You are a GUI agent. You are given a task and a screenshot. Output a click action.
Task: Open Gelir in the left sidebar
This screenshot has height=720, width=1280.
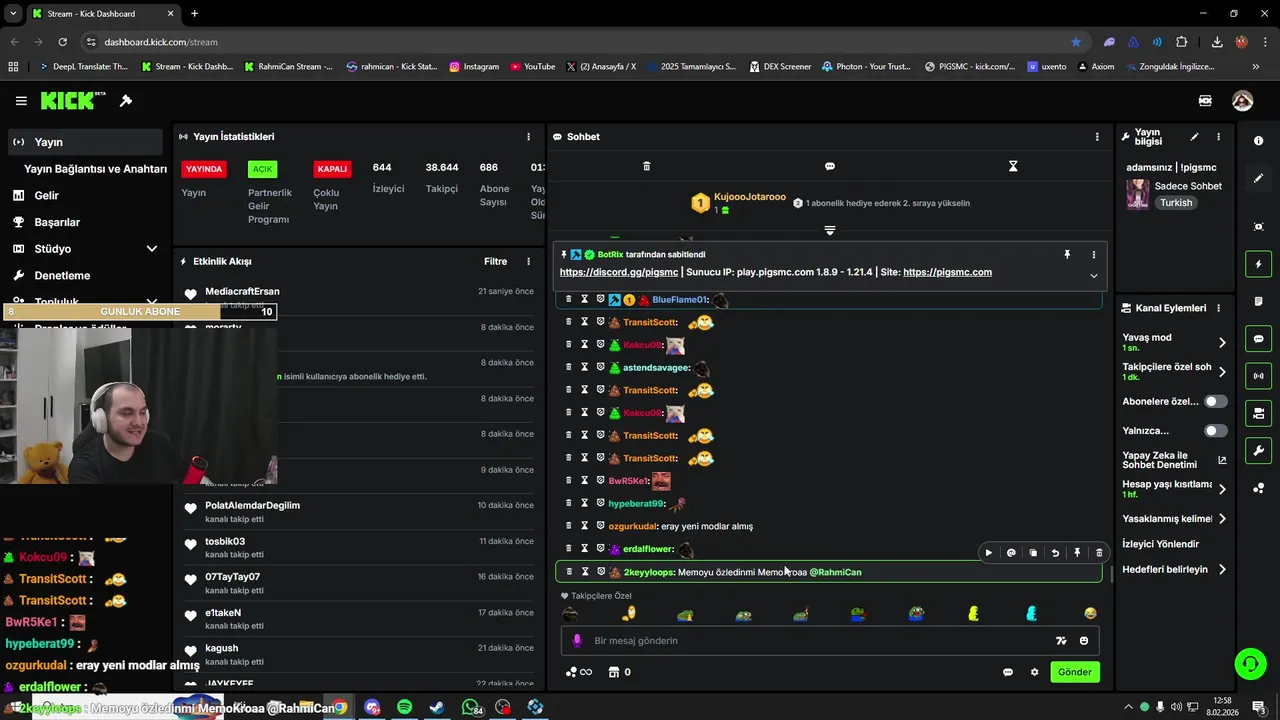tap(85, 196)
